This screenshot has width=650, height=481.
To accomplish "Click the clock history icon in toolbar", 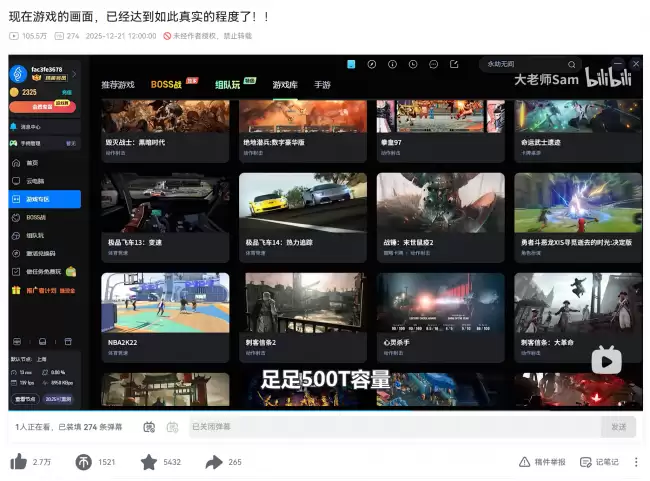I will tap(413, 64).
